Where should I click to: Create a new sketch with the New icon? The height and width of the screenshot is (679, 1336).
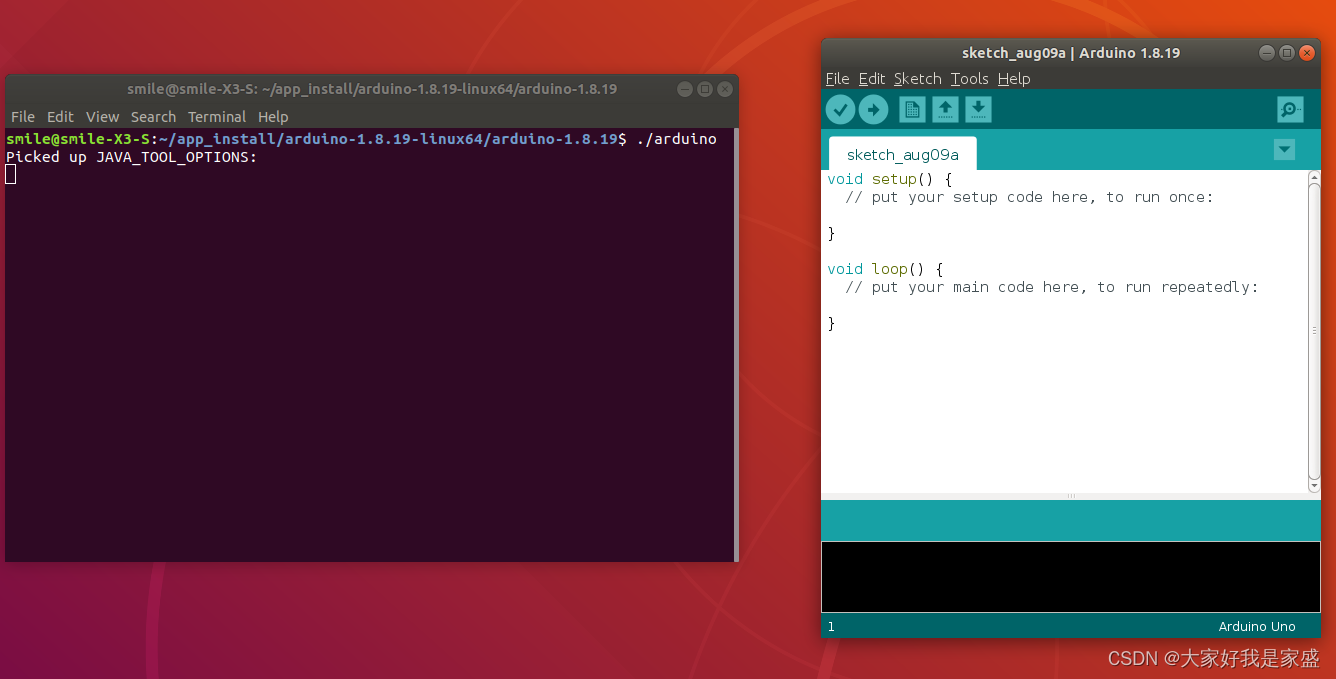[x=912, y=109]
